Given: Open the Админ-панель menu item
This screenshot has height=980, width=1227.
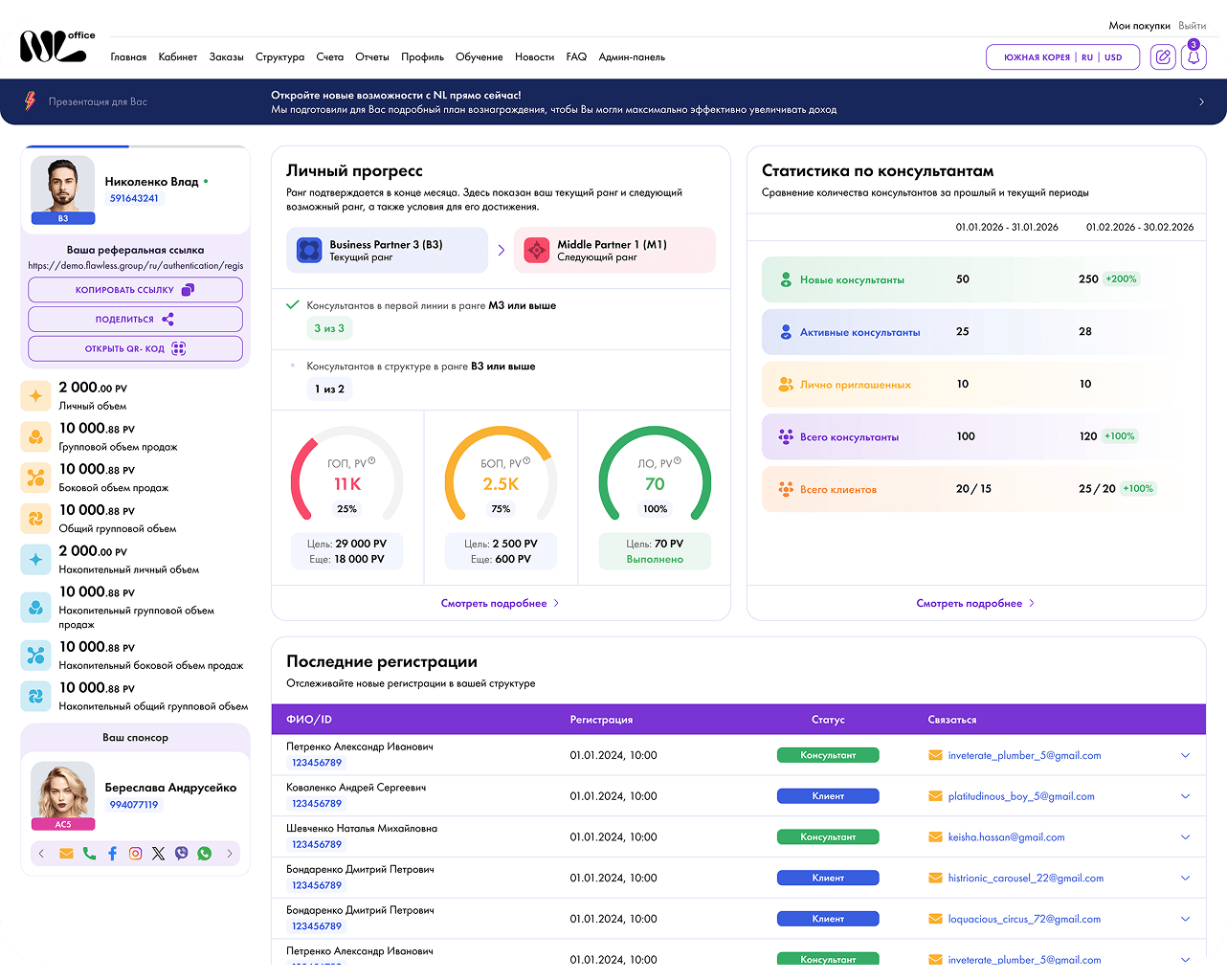Looking at the screenshot, I should (632, 57).
